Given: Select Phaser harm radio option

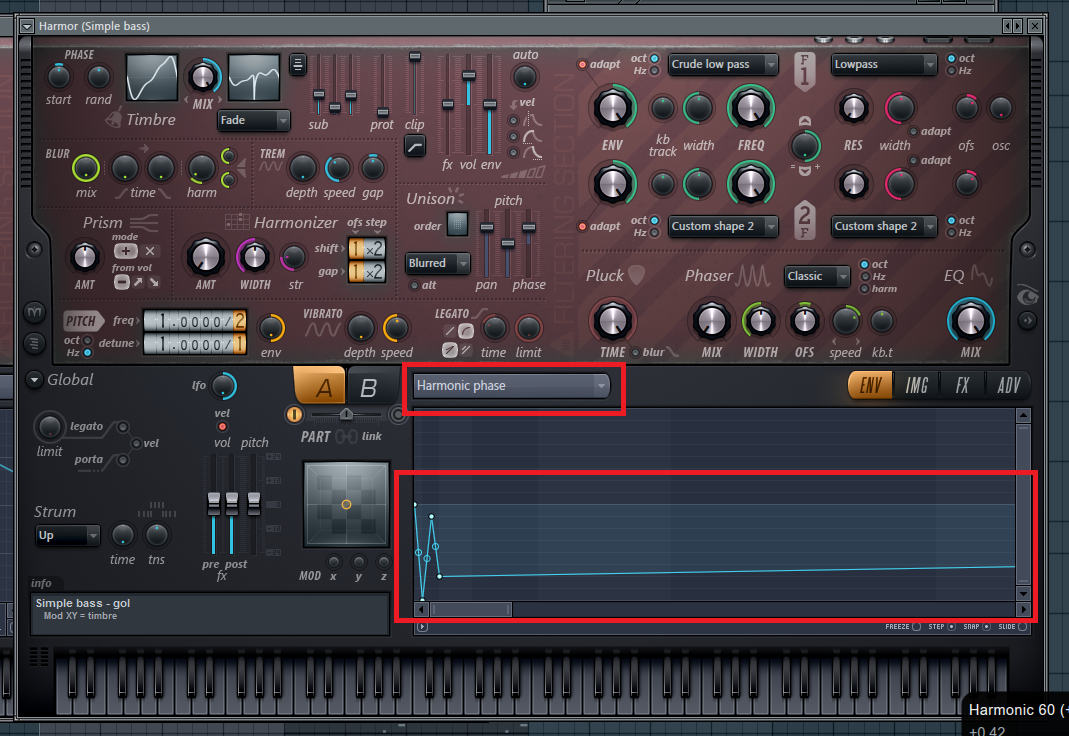Looking at the screenshot, I should point(864,289).
